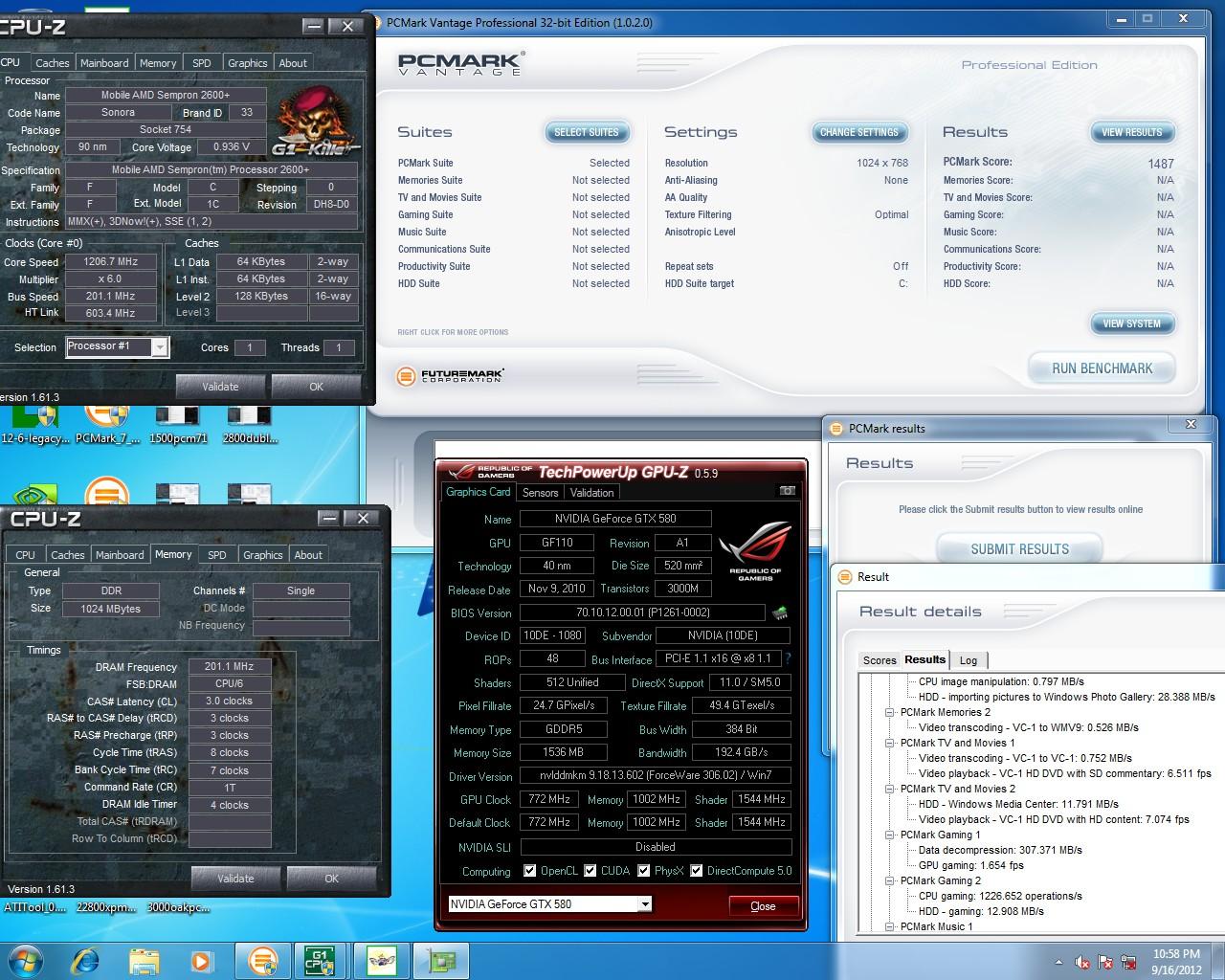Click the ATITool desktop shortcut label
The width and height of the screenshot is (1225, 980).
tap(35, 907)
